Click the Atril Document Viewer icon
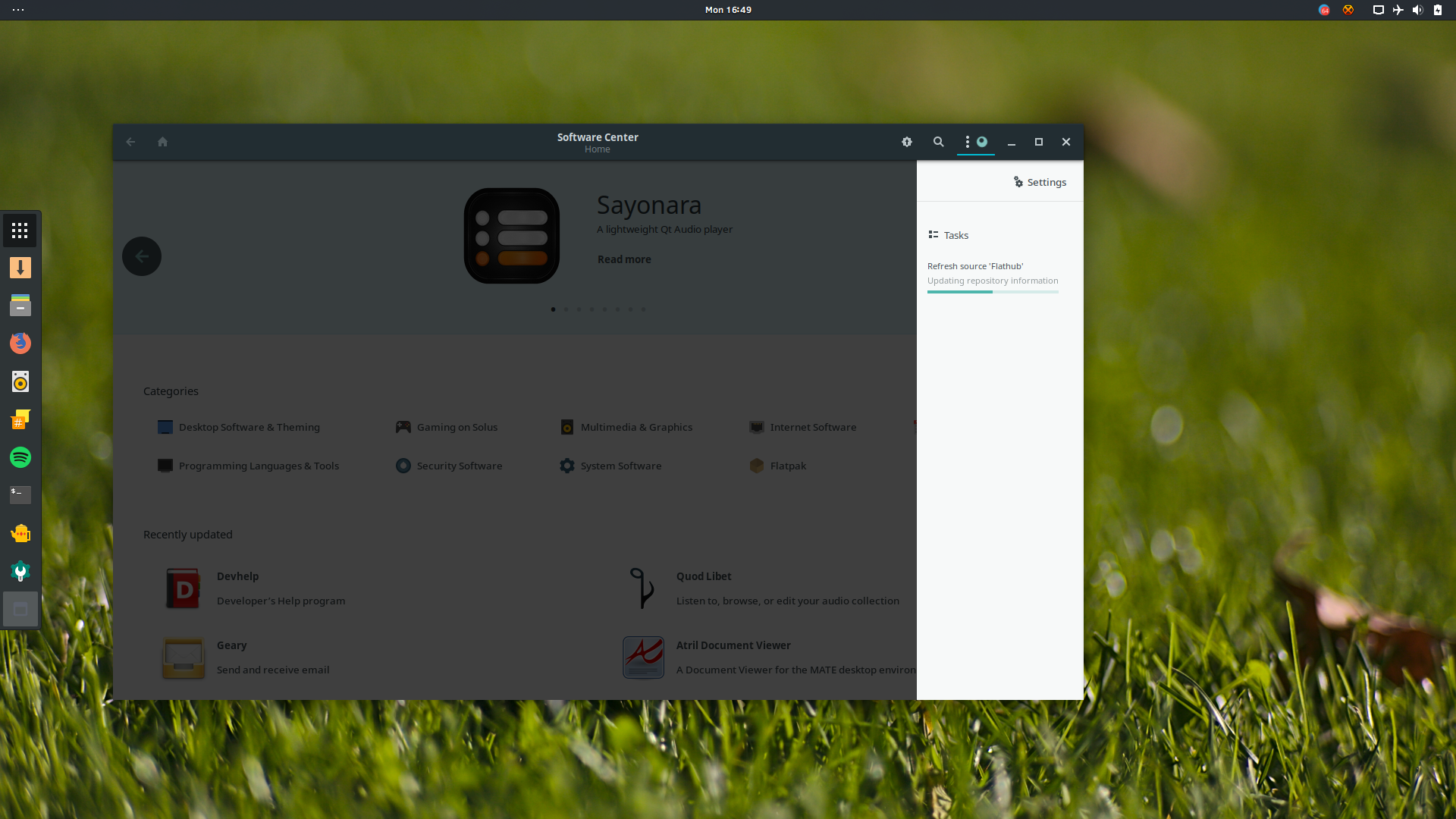The height and width of the screenshot is (819, 1456). coord(643,657)
